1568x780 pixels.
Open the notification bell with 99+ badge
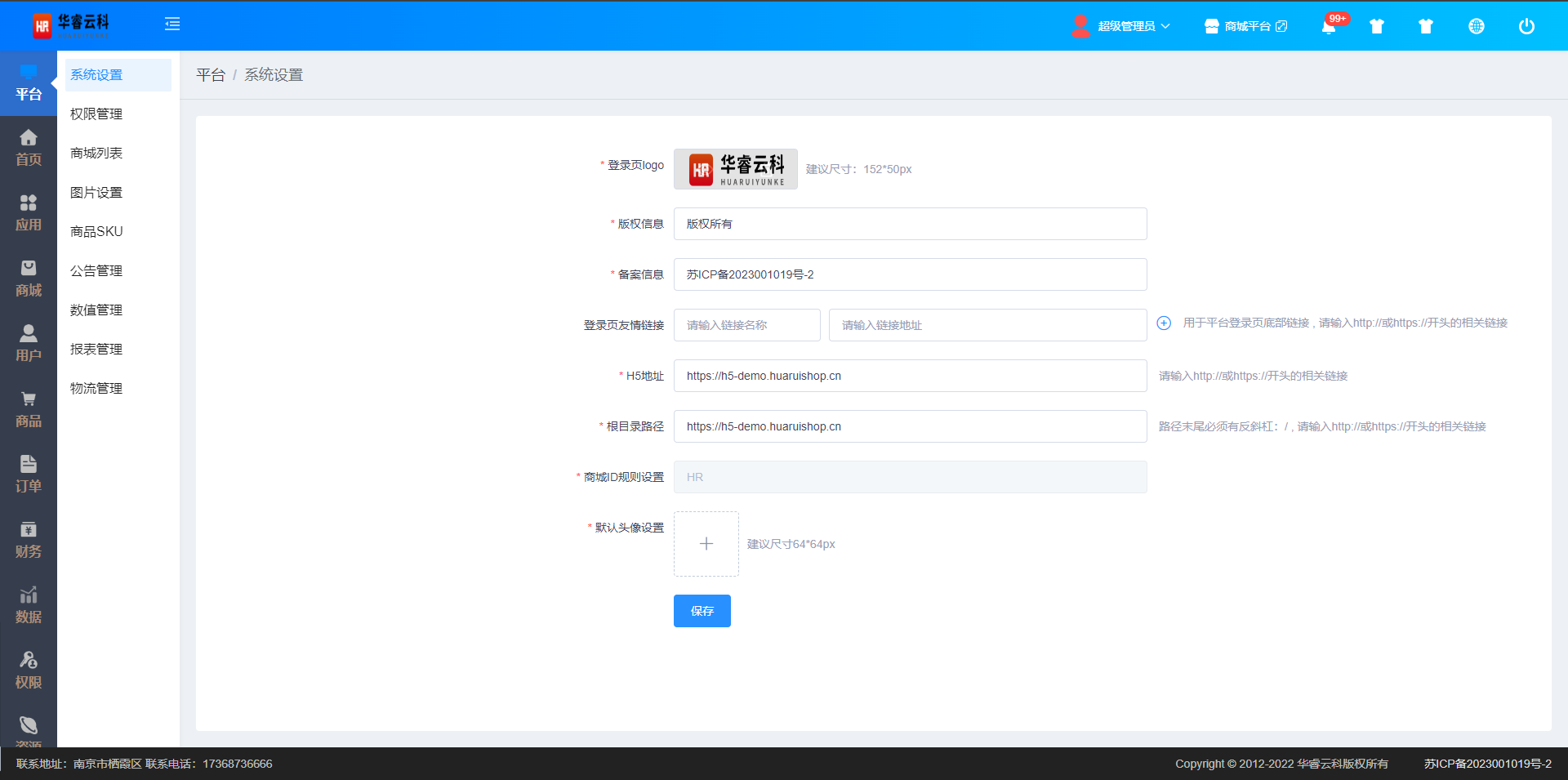(x=1329, y=26)
